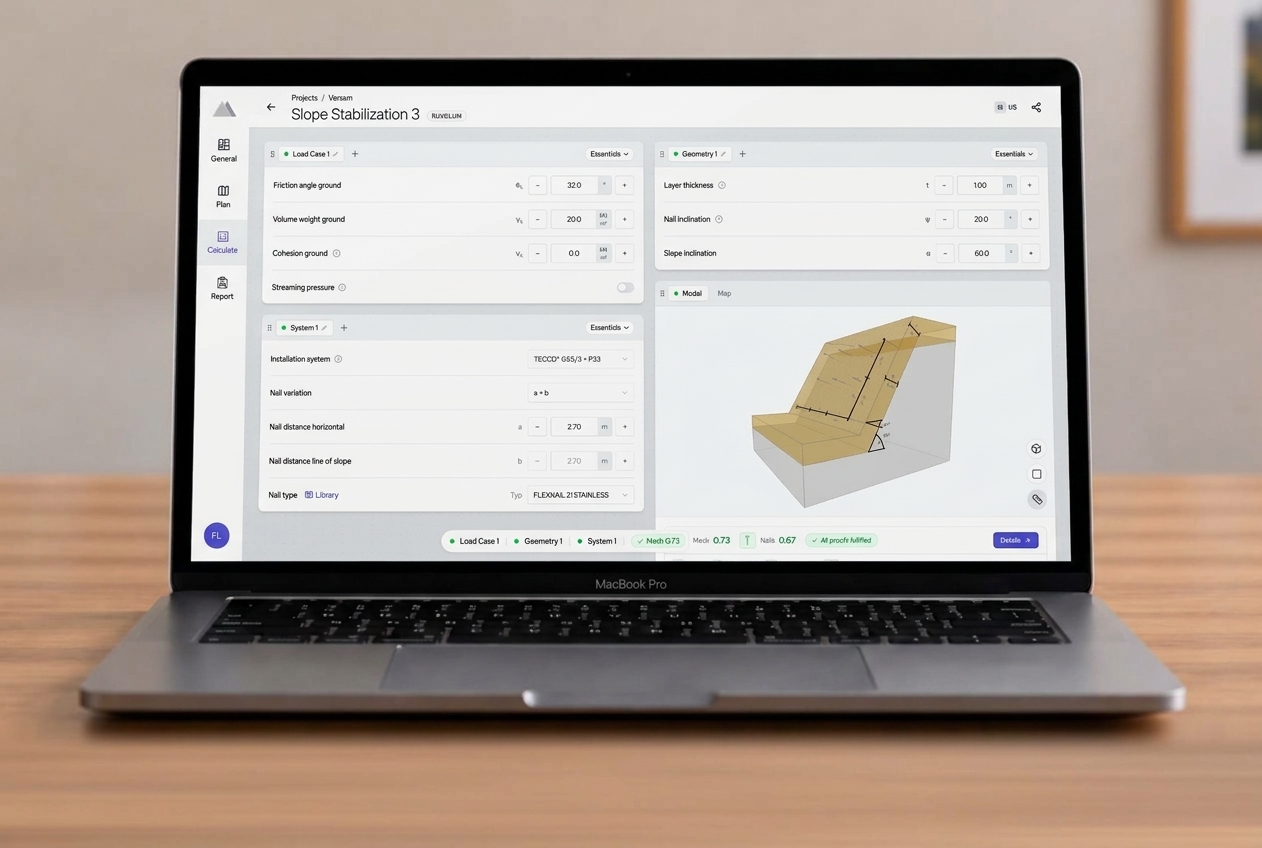Increase the Friction angle ground value
1262x848 pixels.
click(624, 185)
